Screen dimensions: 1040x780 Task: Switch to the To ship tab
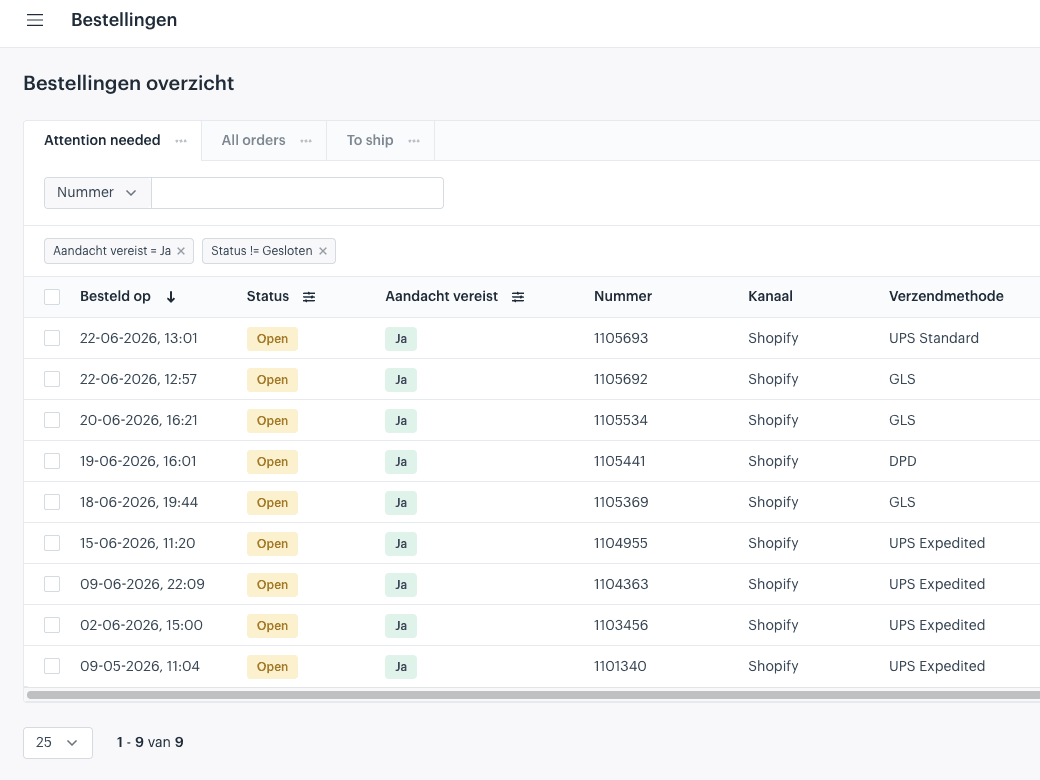pos(370,141)
